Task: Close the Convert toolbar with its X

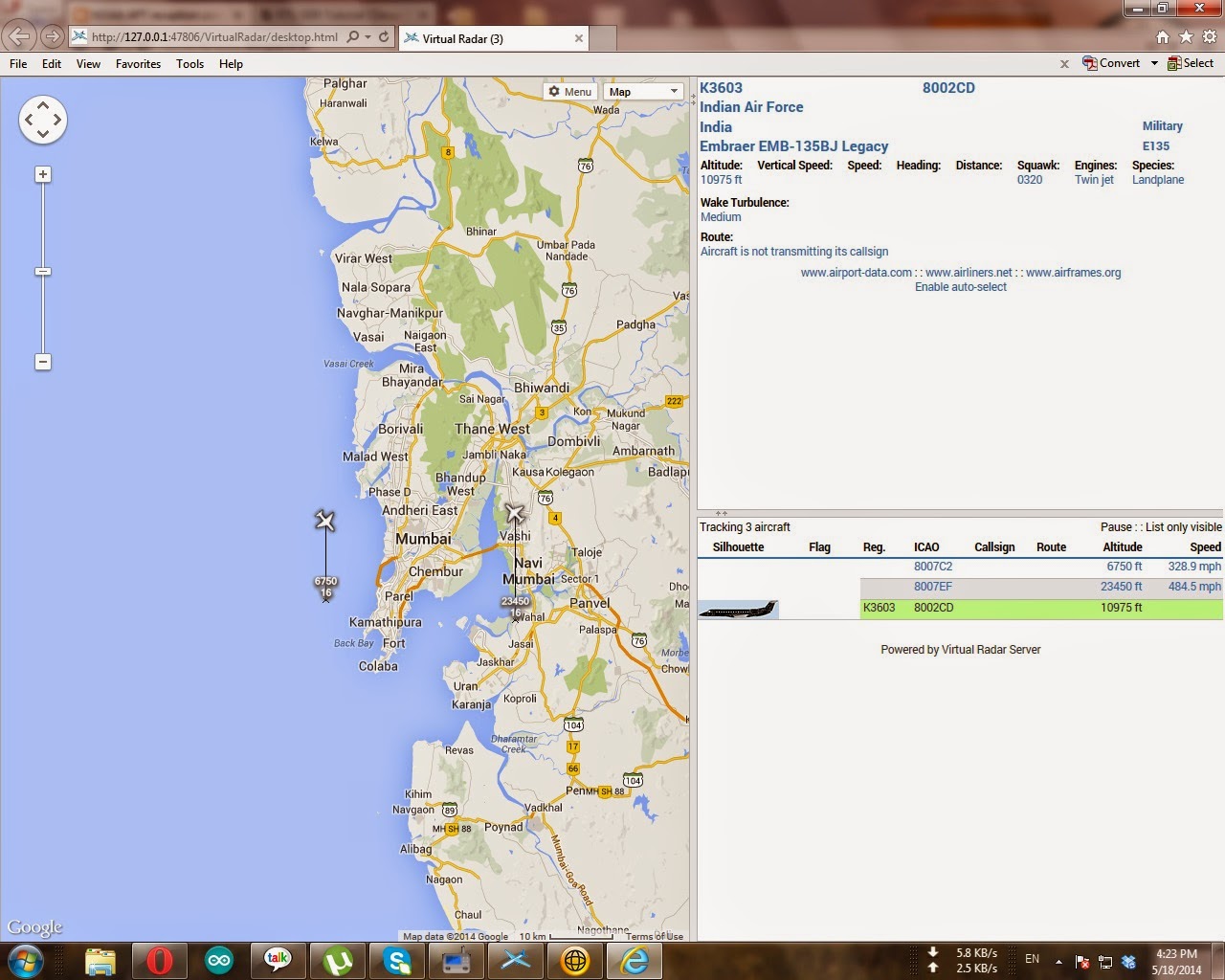Action: pyautogui.click(x=1064, y=64)
